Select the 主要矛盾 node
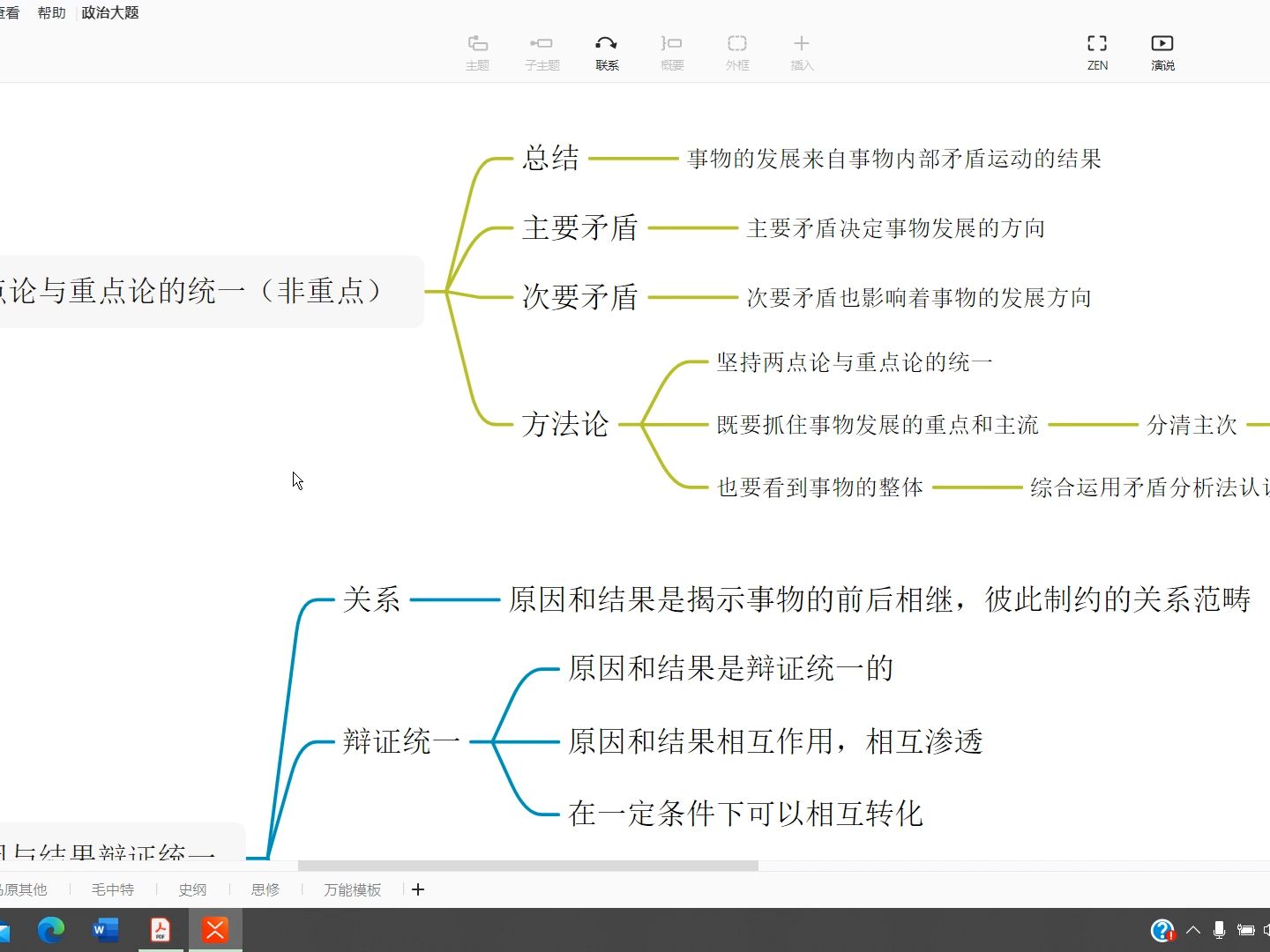 click(580, 227)
